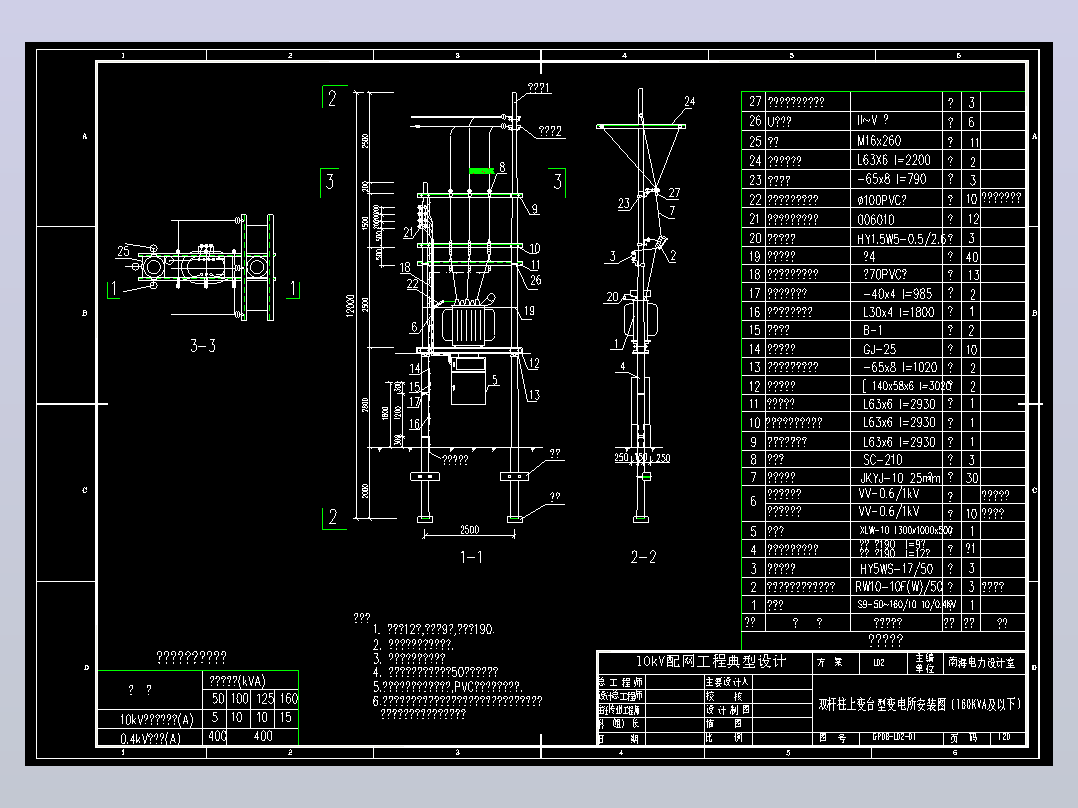Select '250 350 250' dimension in view 2-2
This screenshot has height=808, width=1078.
641,457
